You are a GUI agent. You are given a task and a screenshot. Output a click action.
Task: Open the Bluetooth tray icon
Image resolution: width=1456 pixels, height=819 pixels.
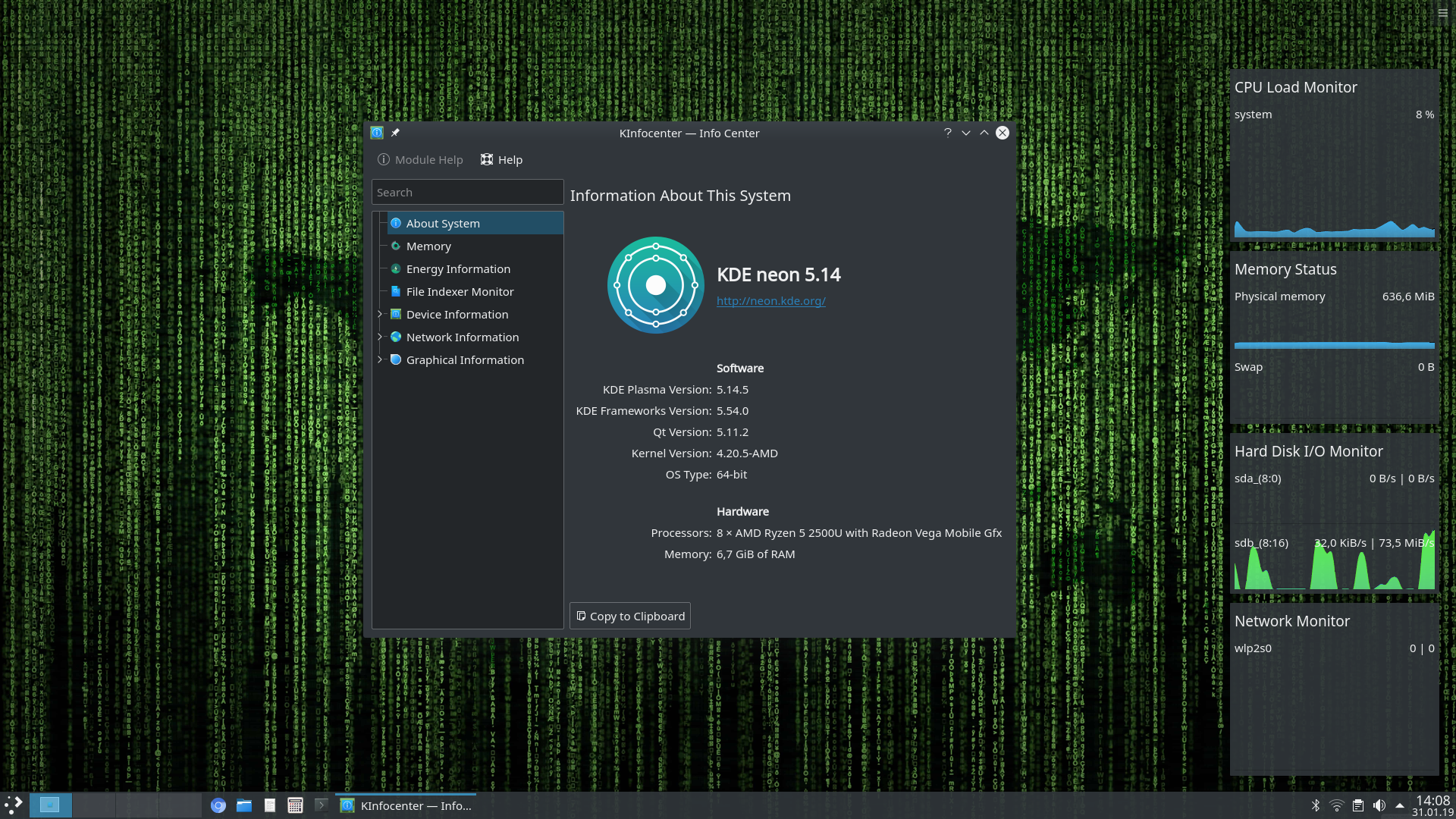[x=1316, y=805]
